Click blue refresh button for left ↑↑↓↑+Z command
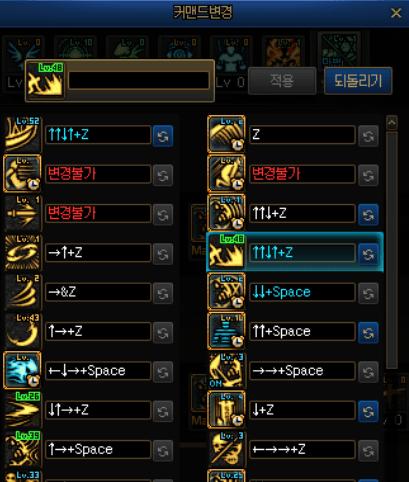 [x=163, y=136]
